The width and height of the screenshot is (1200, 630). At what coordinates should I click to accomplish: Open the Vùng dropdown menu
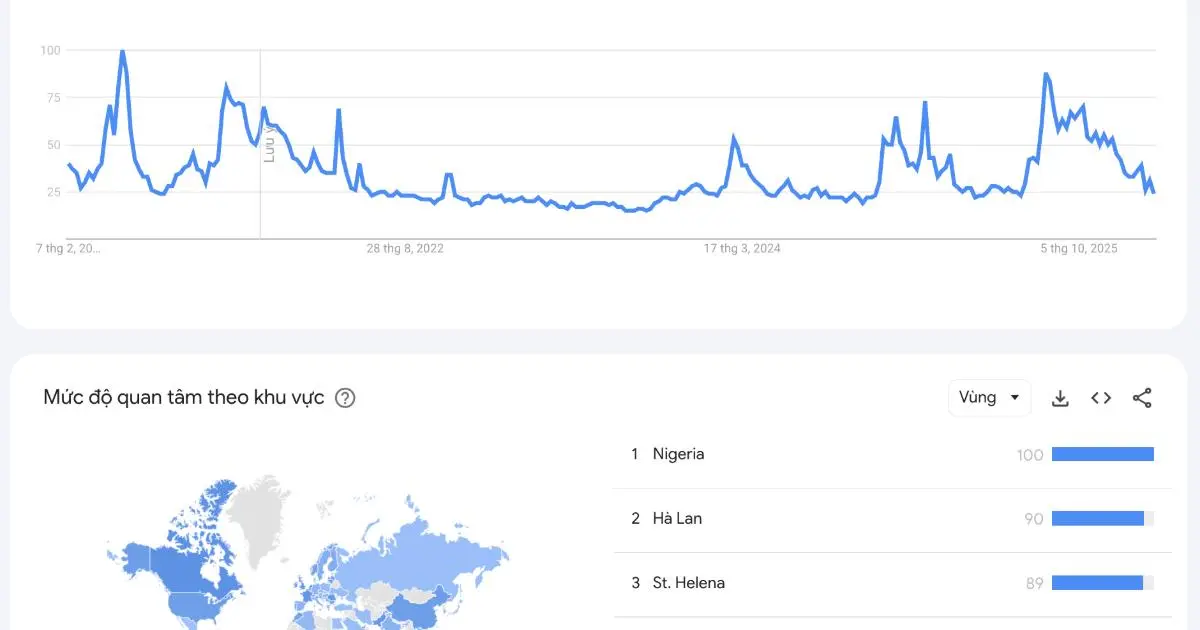[988, 397]
